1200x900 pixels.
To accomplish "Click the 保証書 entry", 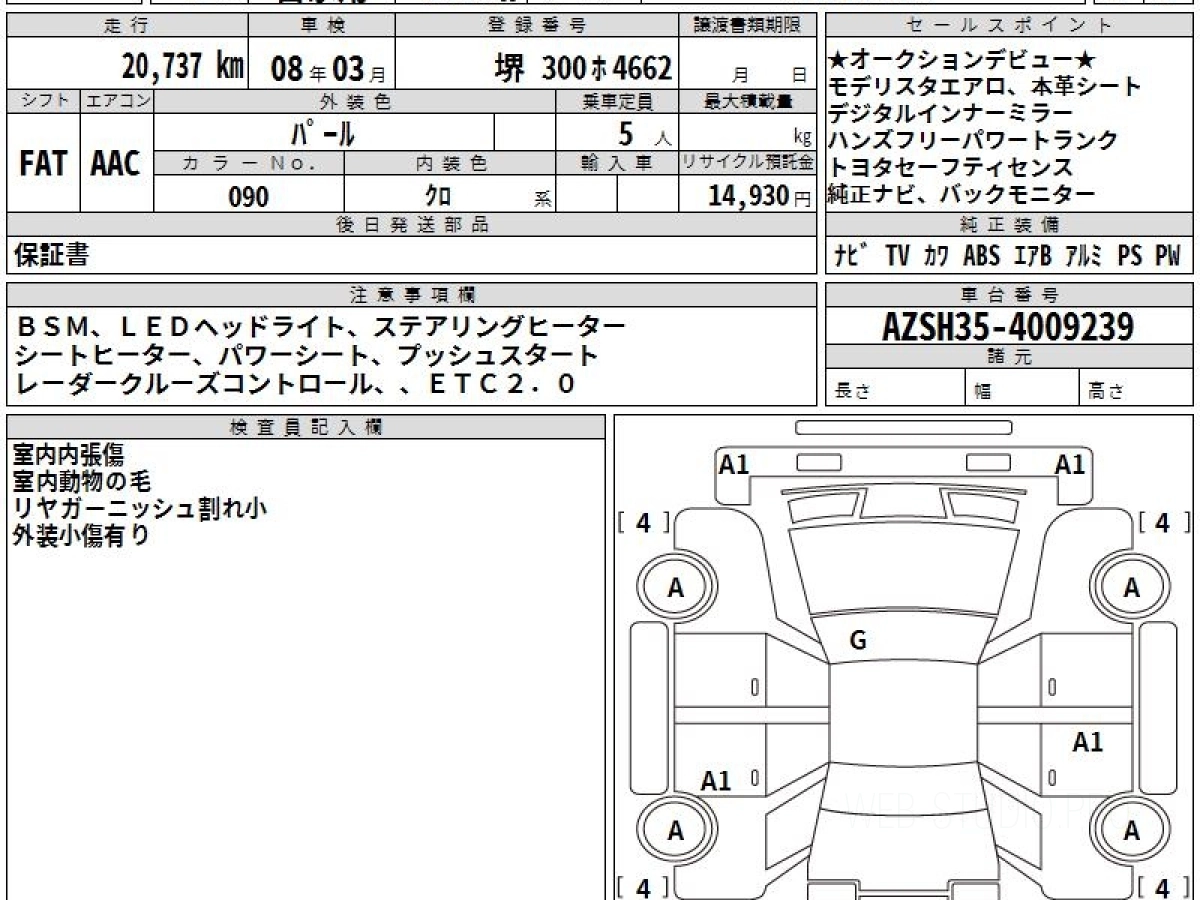I will (x=51, y=255).
